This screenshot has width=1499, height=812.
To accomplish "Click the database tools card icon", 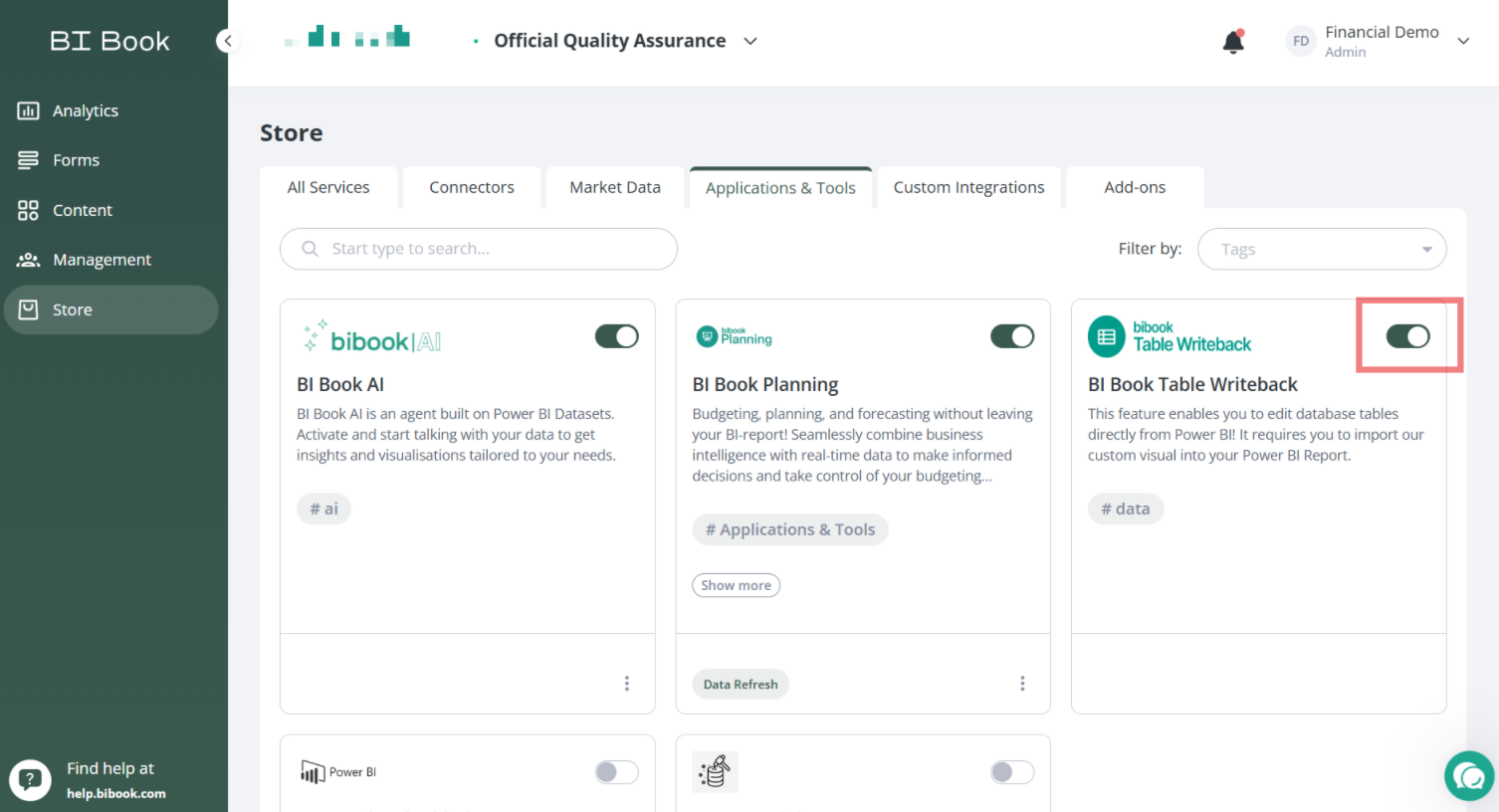I will tap(715, 771).
